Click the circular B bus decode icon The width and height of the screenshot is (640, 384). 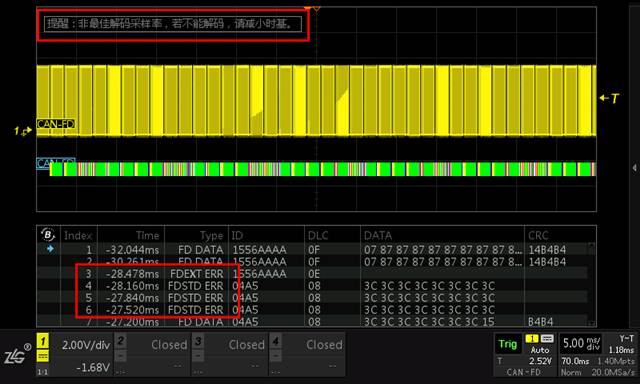pyautogui.click(x=48, y=235)
